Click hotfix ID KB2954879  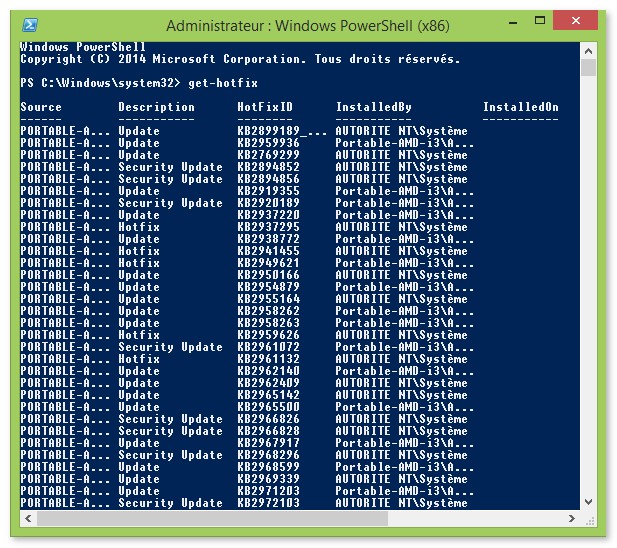click(x=268, y=287)
